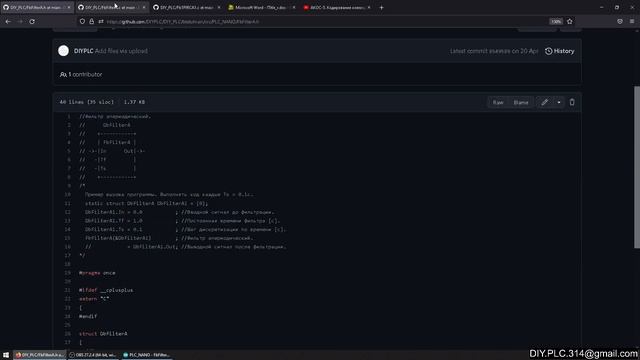This screenshot has width=640, height=360.
Task: Open the Windows Start button
Action: coord(6,355)
